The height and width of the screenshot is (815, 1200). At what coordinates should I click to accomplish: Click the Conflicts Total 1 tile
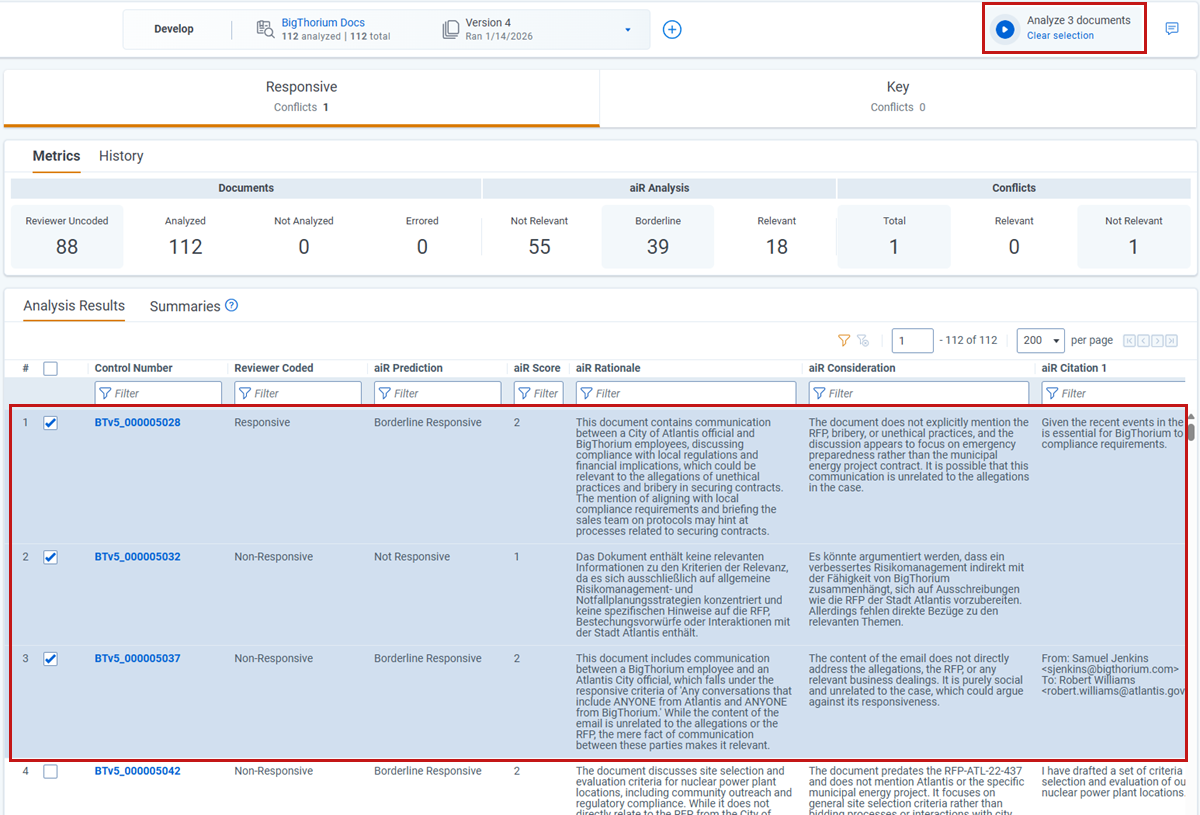[894, 237]
